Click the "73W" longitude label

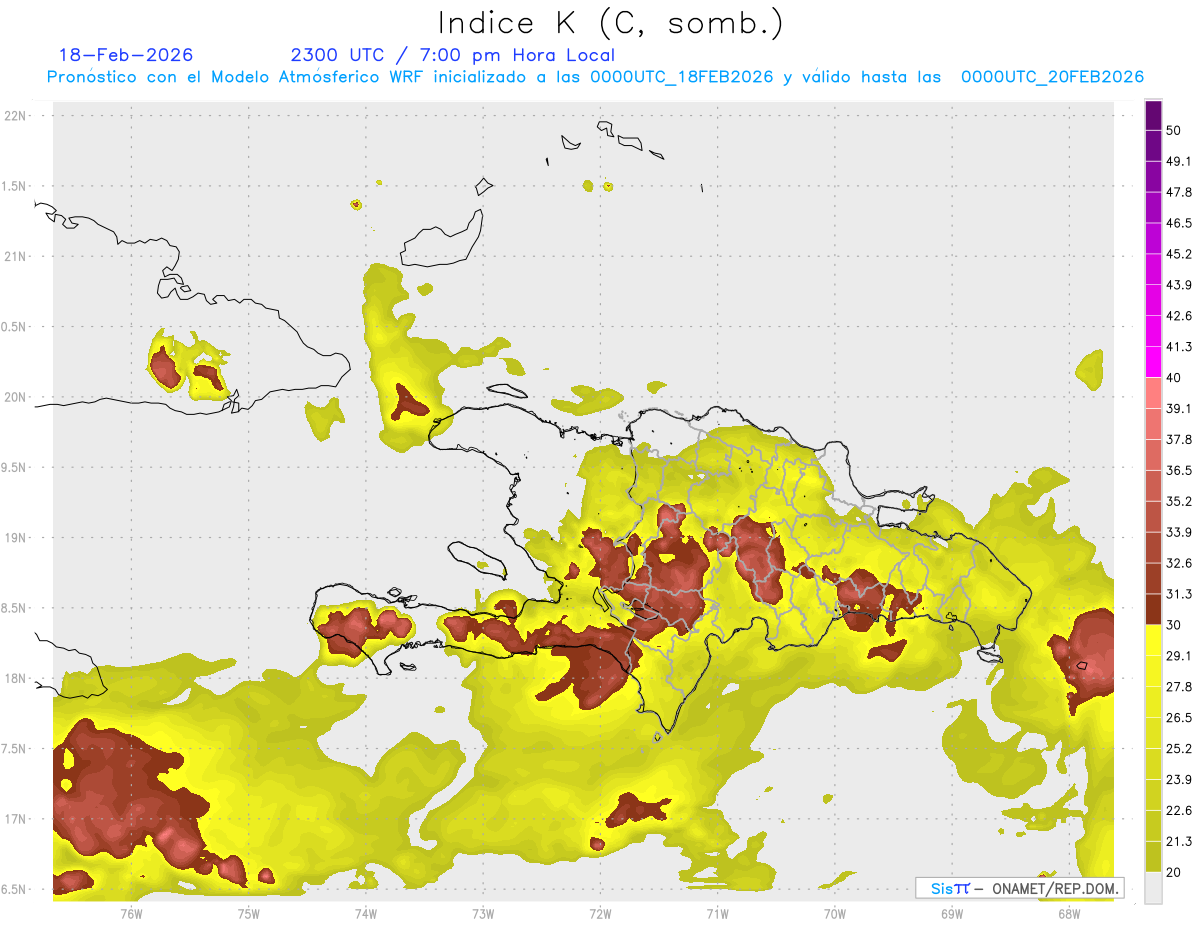[483, 914]
